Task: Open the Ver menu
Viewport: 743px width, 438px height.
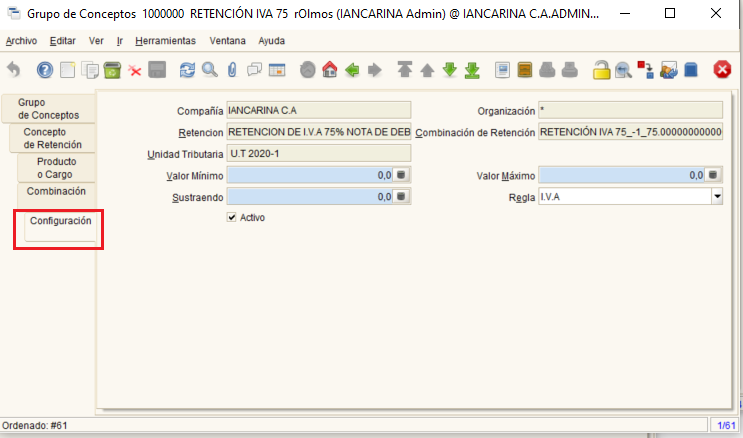Action: [96, 41]
